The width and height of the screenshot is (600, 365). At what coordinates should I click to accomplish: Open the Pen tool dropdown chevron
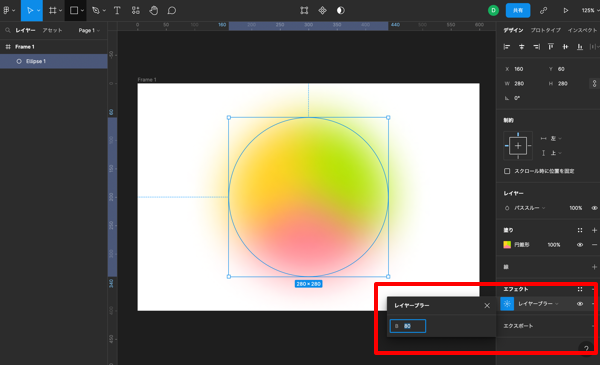click(x=104, y=11)
